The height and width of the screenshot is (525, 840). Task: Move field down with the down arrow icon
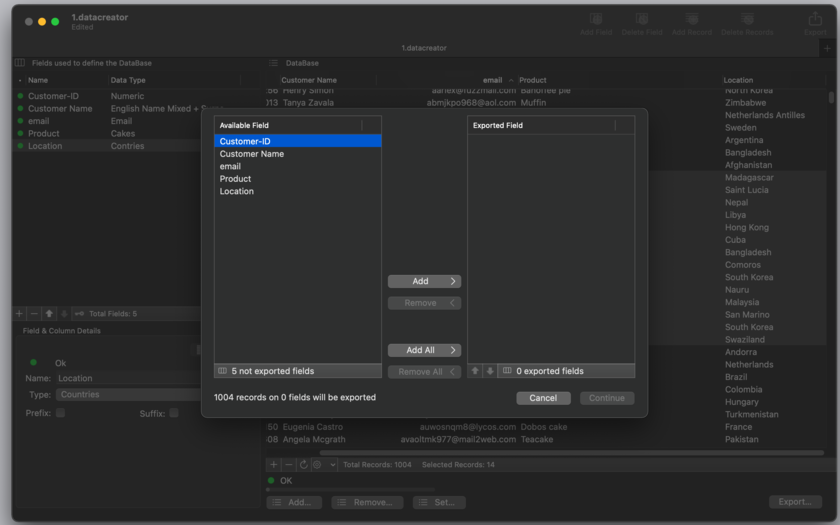pyautogui.click(x=64, y=313)
